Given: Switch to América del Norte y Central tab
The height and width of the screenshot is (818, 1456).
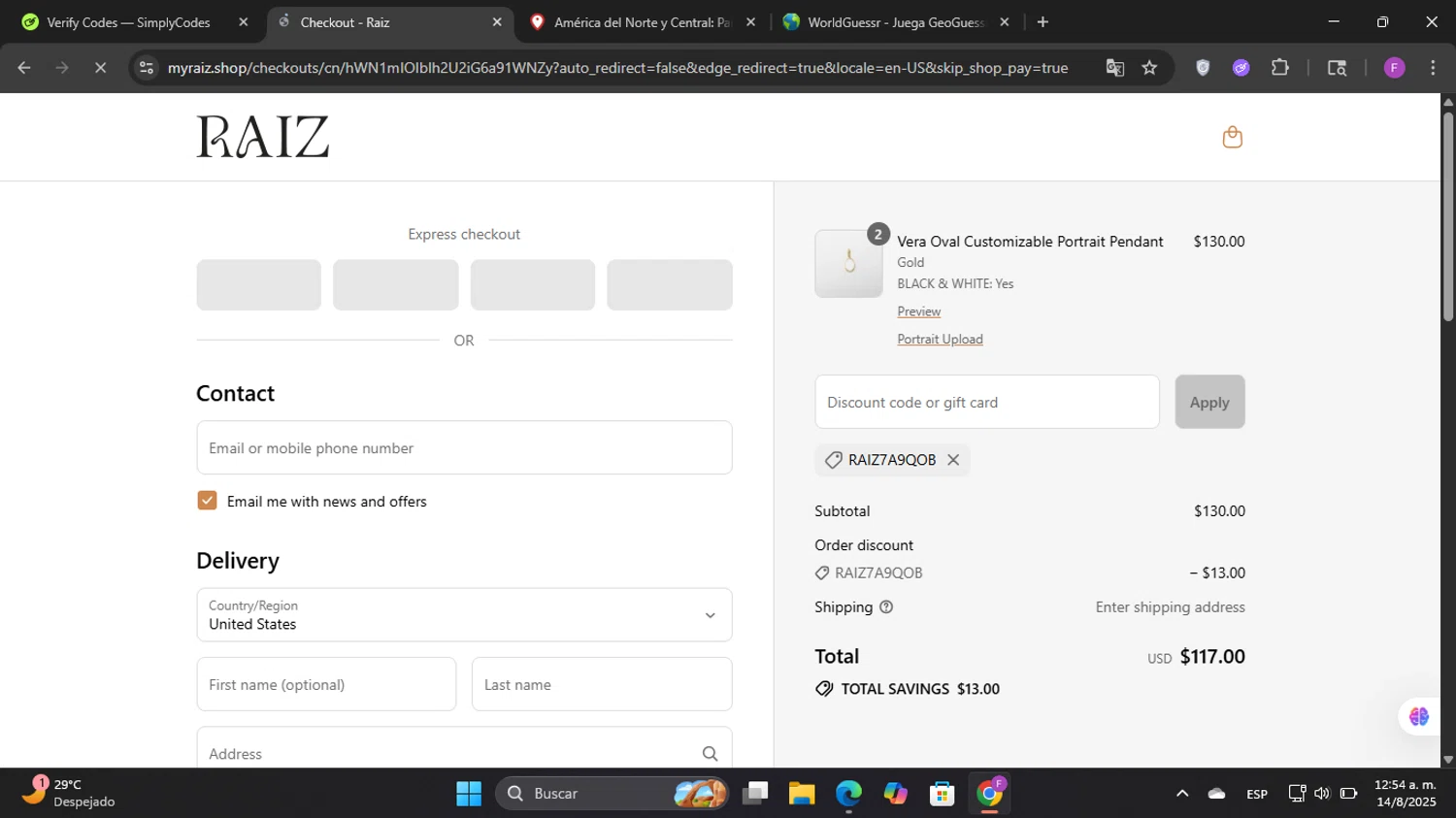Looking at the screenshot, I should click(x=641, y=22).
